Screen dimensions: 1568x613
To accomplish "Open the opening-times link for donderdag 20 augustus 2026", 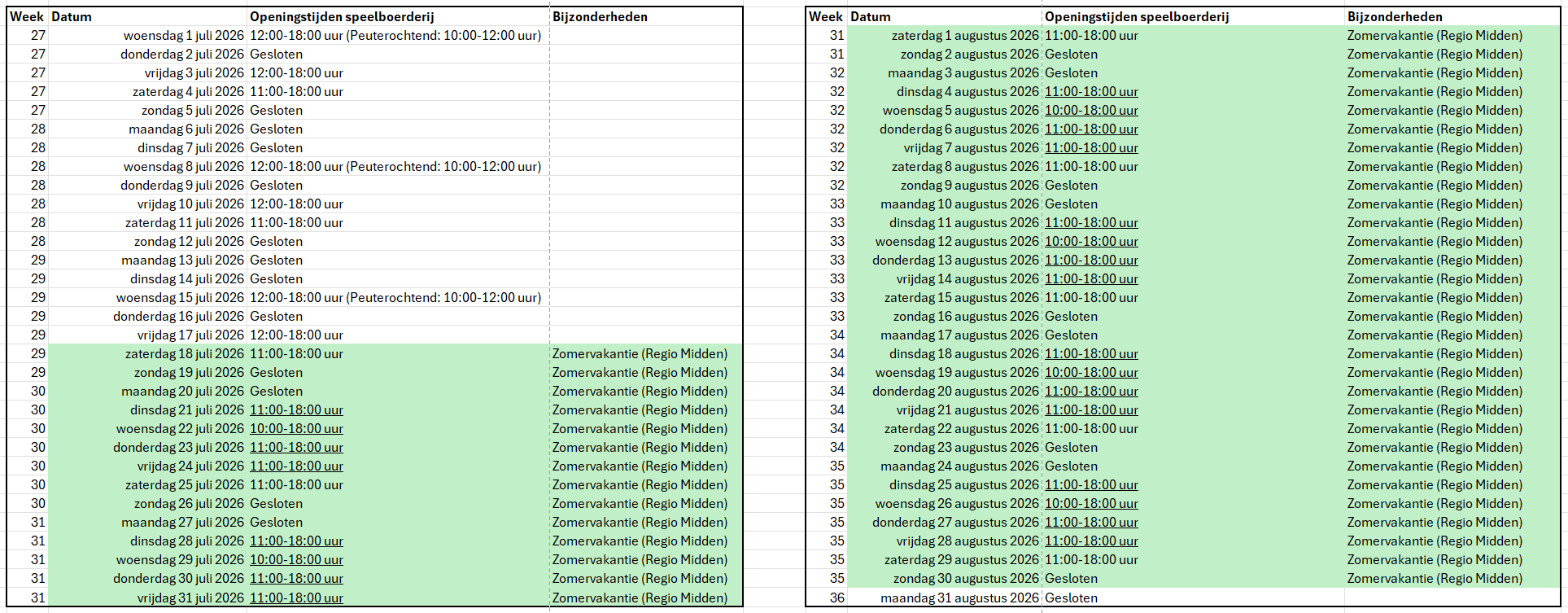I will (x=1091, y=392).
